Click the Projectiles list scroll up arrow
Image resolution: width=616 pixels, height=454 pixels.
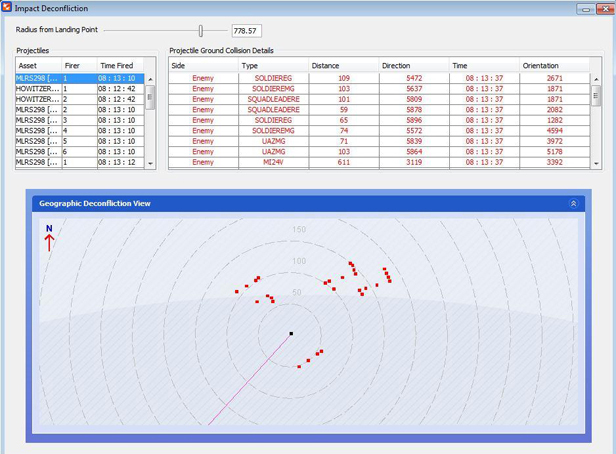click(150, 79)
